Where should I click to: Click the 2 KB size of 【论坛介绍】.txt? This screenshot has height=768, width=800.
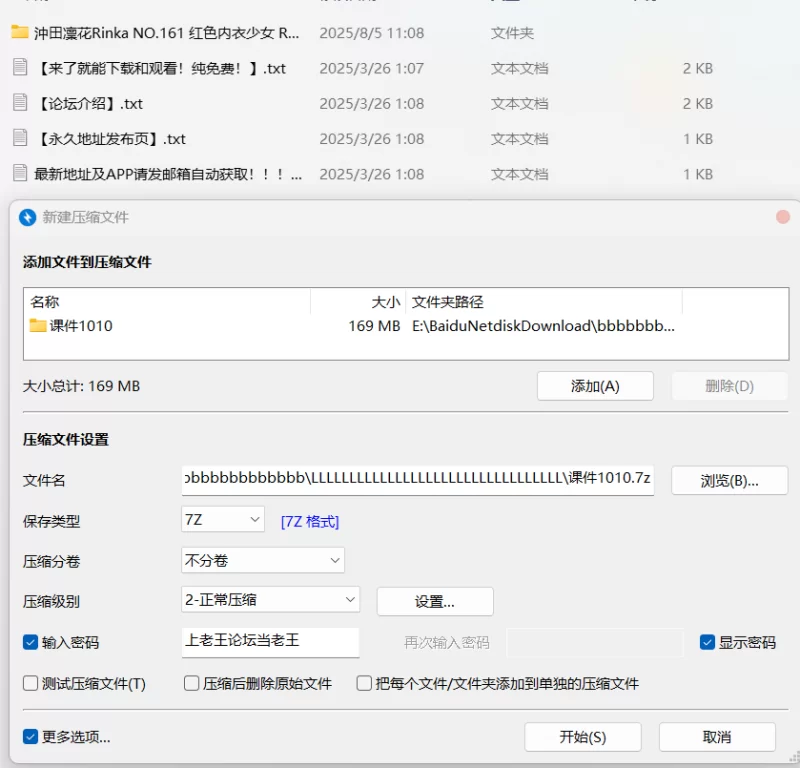click(697, 104)
